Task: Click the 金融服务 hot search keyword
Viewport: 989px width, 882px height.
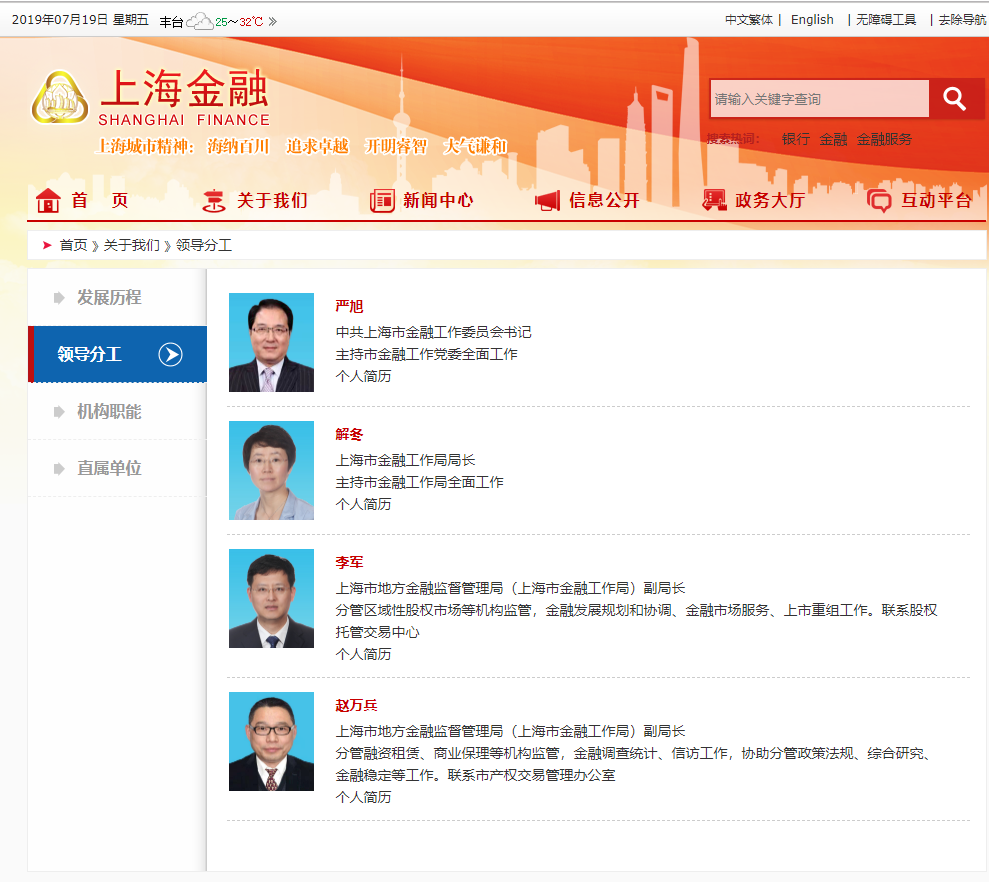Action: (884, 139)
